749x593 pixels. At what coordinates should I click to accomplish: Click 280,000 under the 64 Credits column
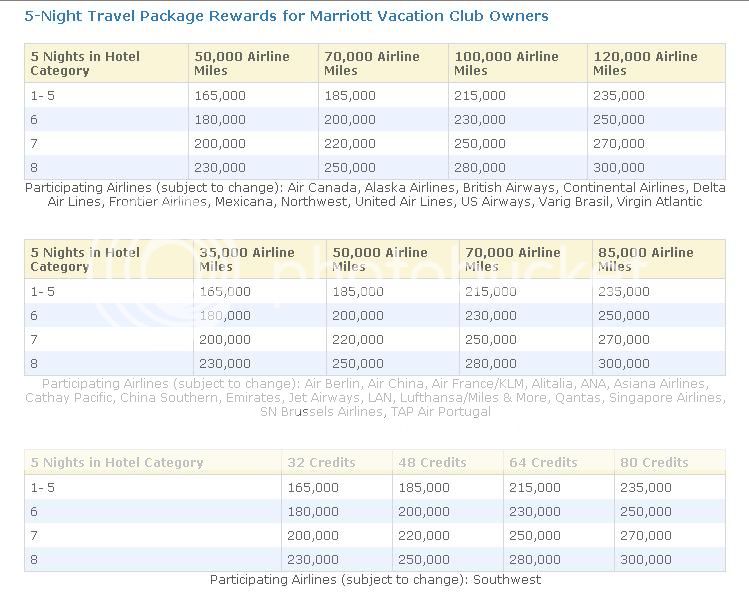535,560
